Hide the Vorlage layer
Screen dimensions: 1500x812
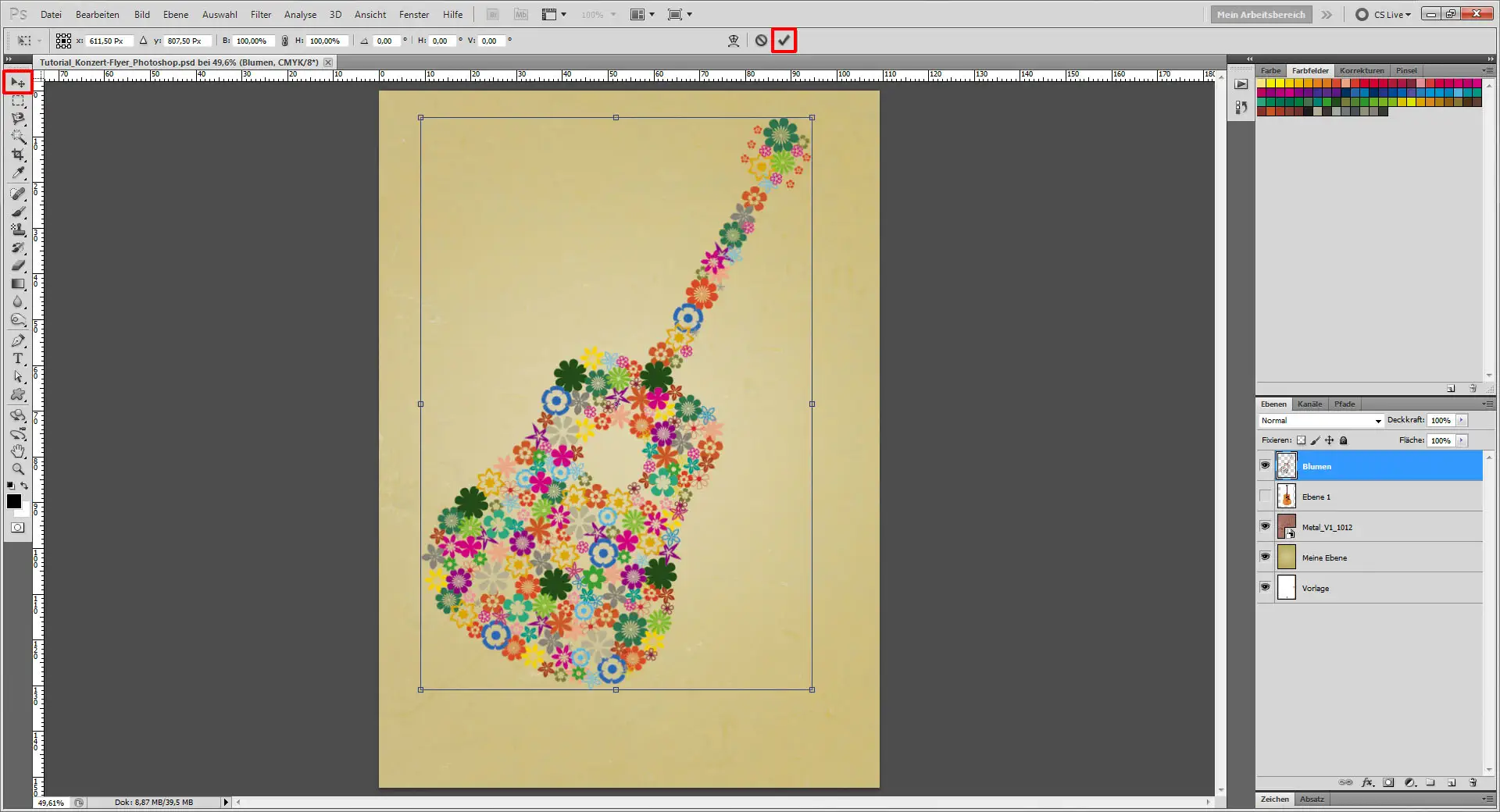[x=1265, y=587]
